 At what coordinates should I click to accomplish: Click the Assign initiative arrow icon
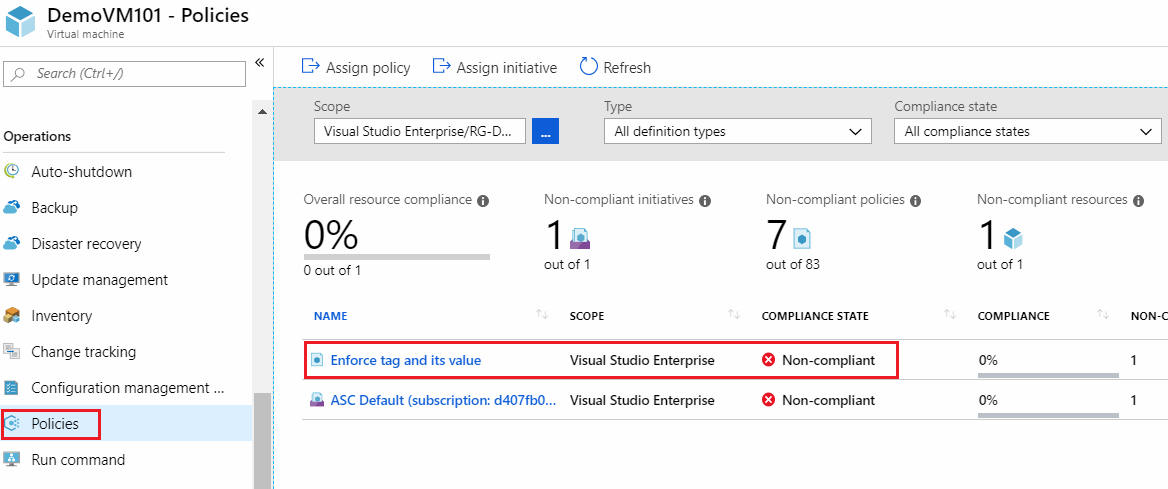442,67
